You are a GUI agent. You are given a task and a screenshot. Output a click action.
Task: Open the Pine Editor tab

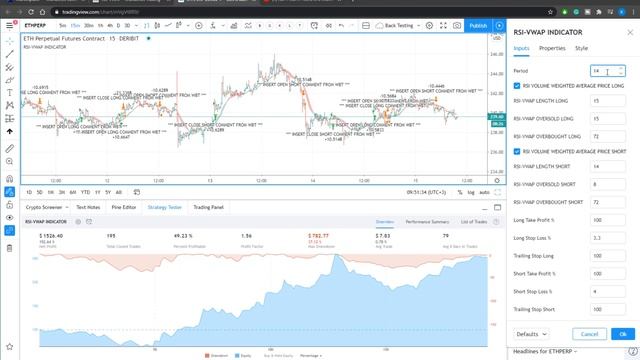tap(124, 207)
